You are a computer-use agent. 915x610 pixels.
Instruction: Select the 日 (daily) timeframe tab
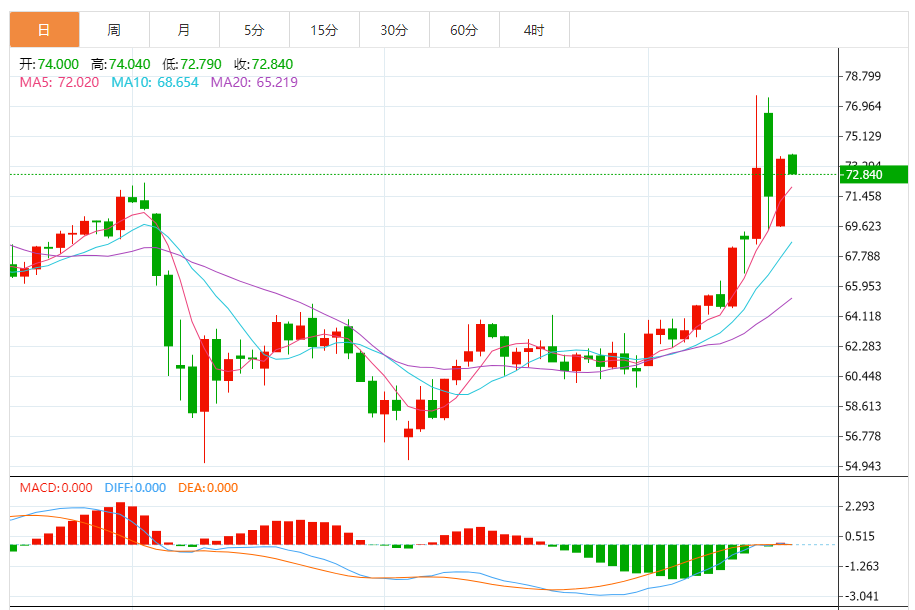44,30
